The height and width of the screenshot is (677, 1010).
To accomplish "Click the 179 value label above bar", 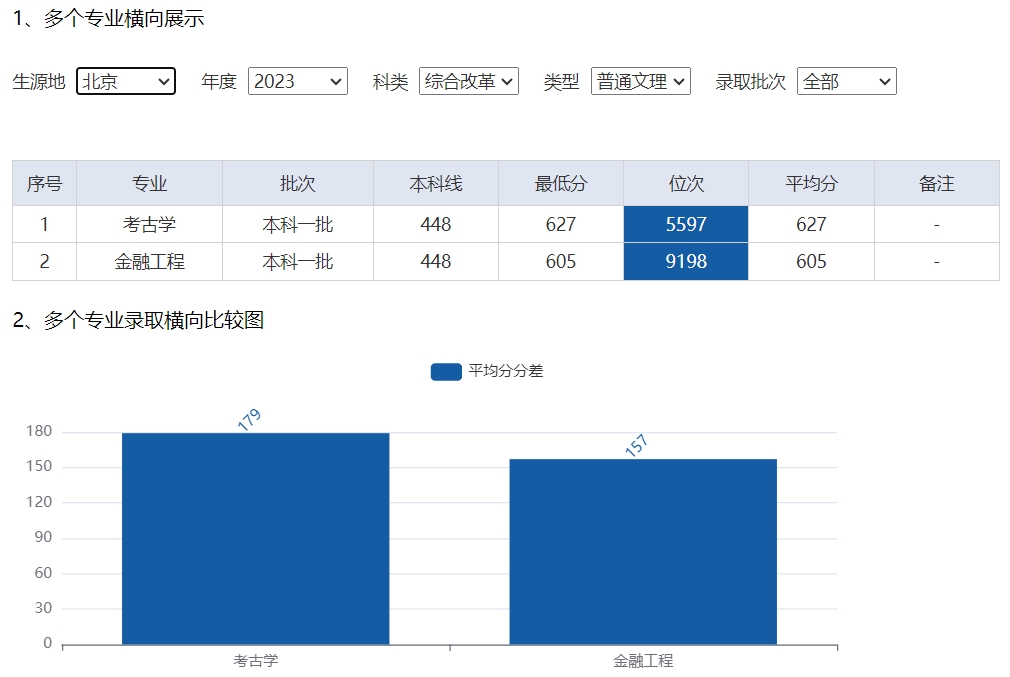I will [249, 420].
